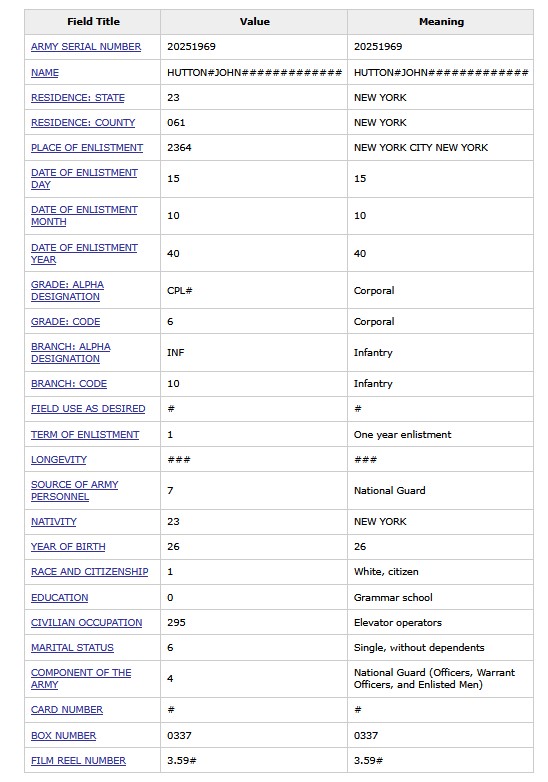Open PLACE OF ENLISTMENT link
This screenshot has width=548, height=782.
[87, 148]
